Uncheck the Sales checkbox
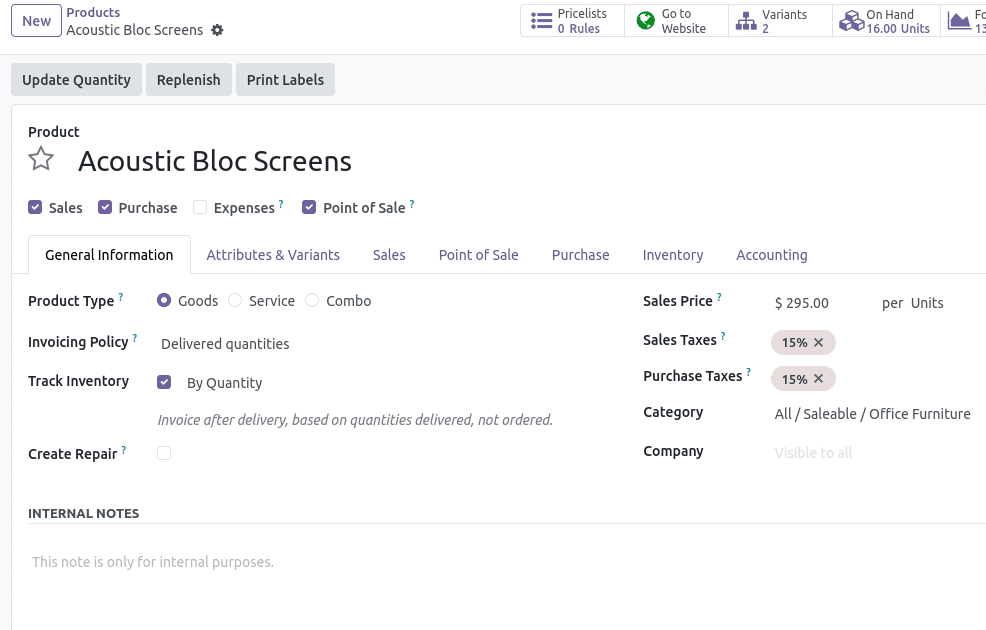Screen dimensions: 986x630 (35, 207)
